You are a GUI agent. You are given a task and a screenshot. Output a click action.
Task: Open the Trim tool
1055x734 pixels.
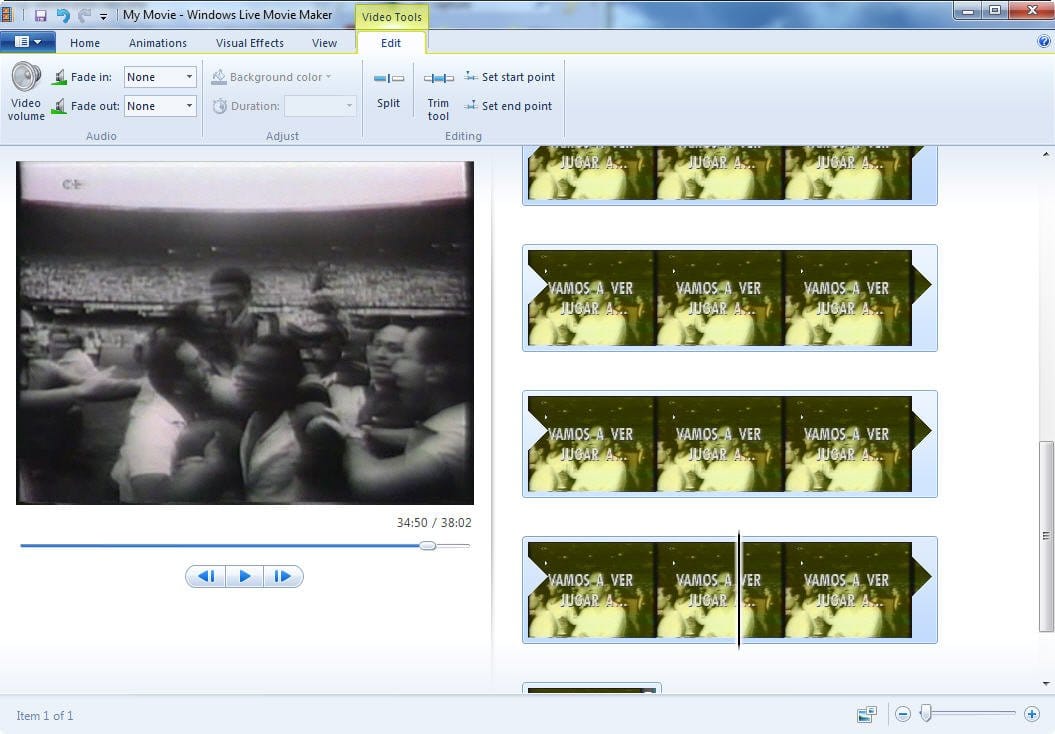tap(438, 78)
